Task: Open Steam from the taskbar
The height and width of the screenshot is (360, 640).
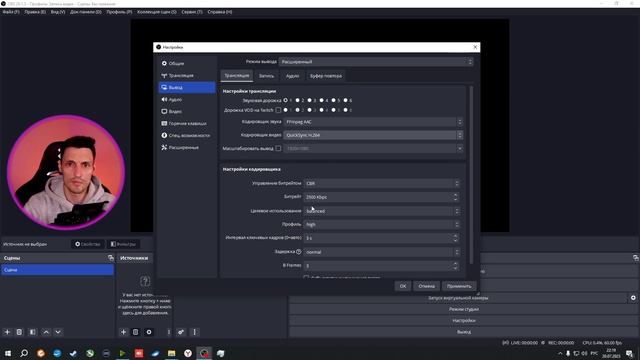Action: [73, 353]
